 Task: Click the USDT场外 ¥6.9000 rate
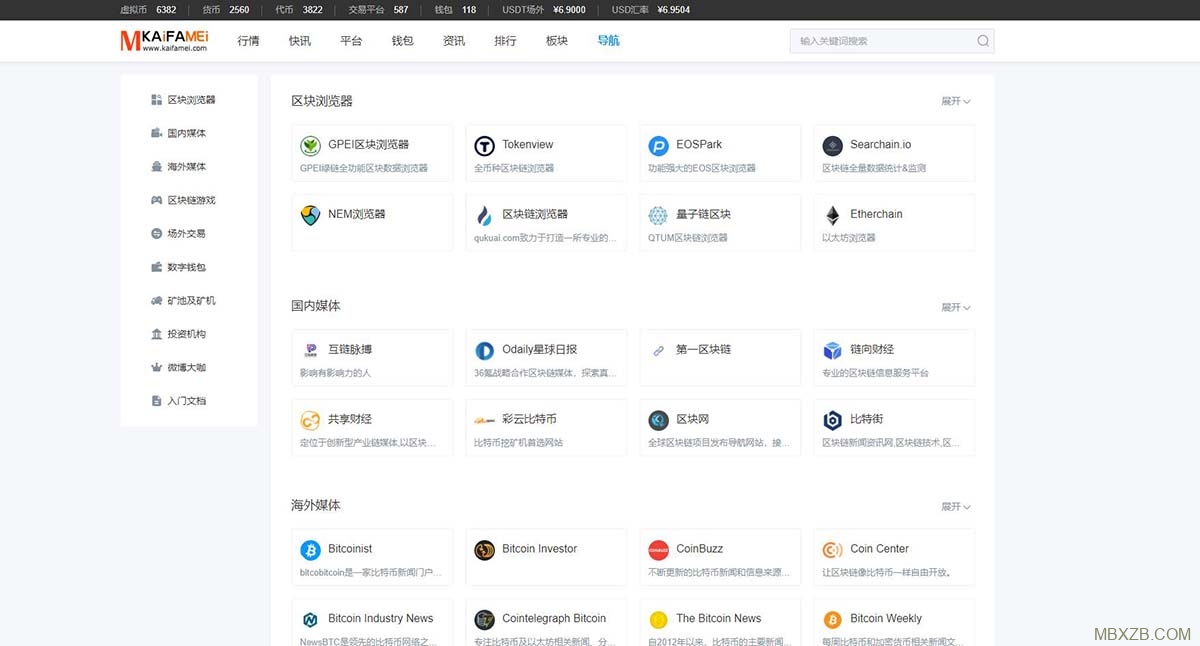[544, 10]
